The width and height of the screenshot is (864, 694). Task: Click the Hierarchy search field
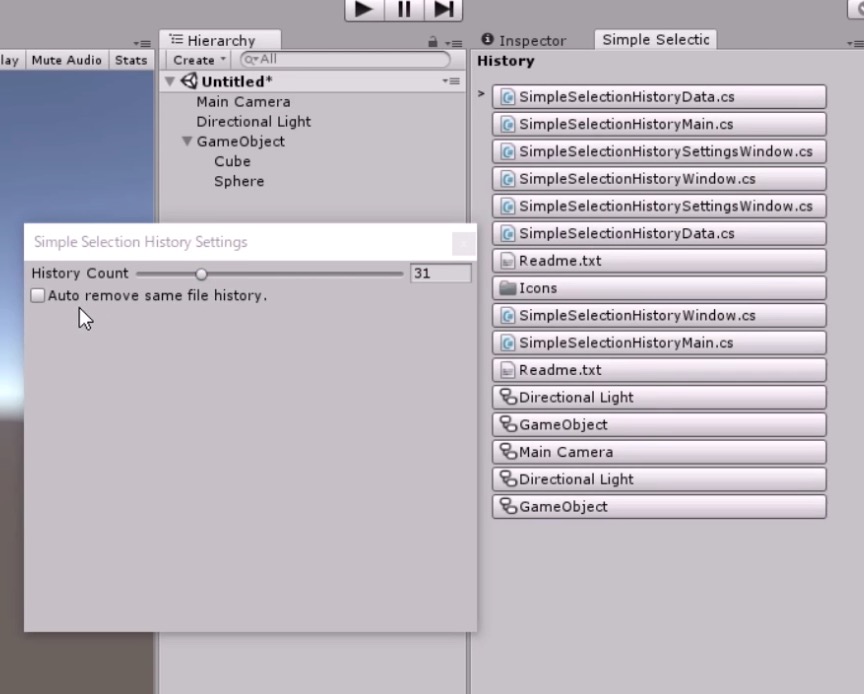(345, 60)
